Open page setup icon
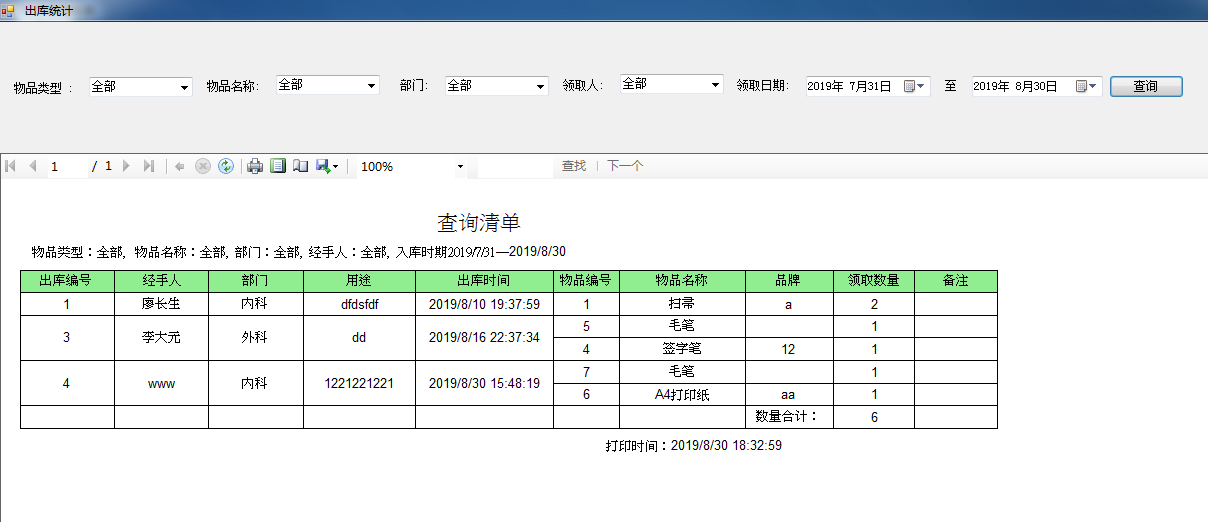 (300, 166)
